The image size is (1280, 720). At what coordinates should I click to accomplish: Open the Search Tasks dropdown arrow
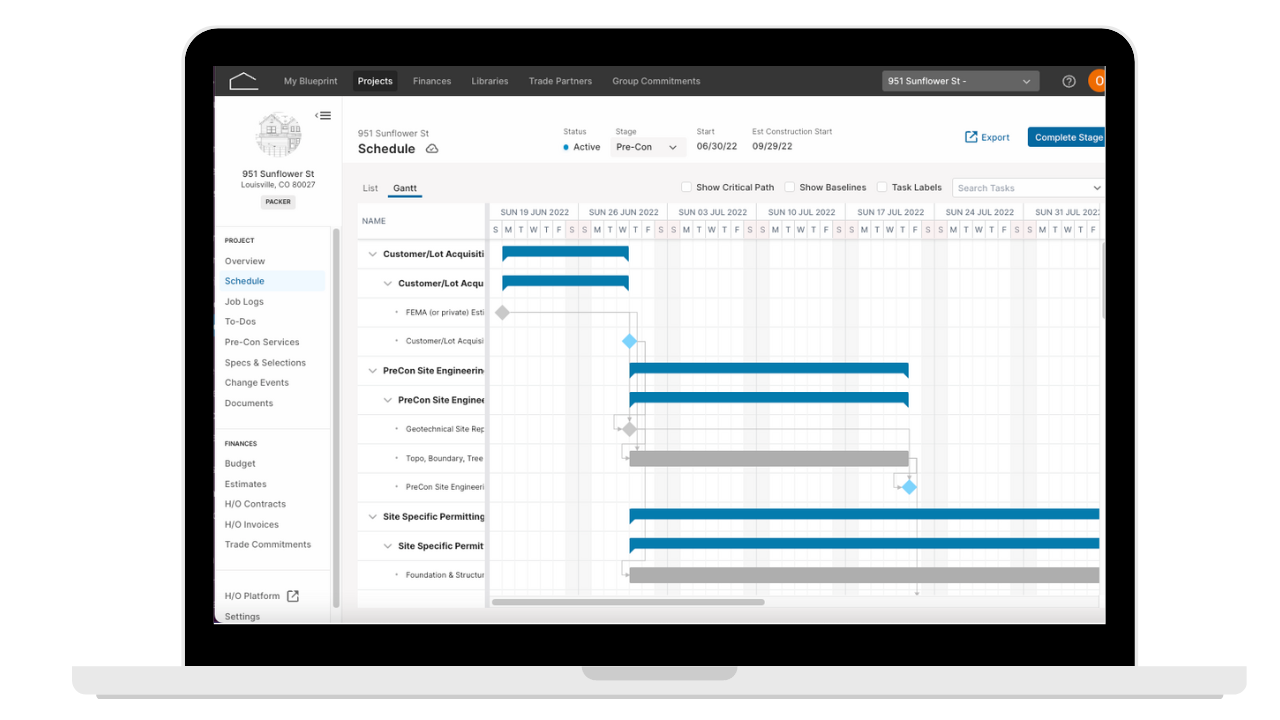click(x=1096, y=188)
